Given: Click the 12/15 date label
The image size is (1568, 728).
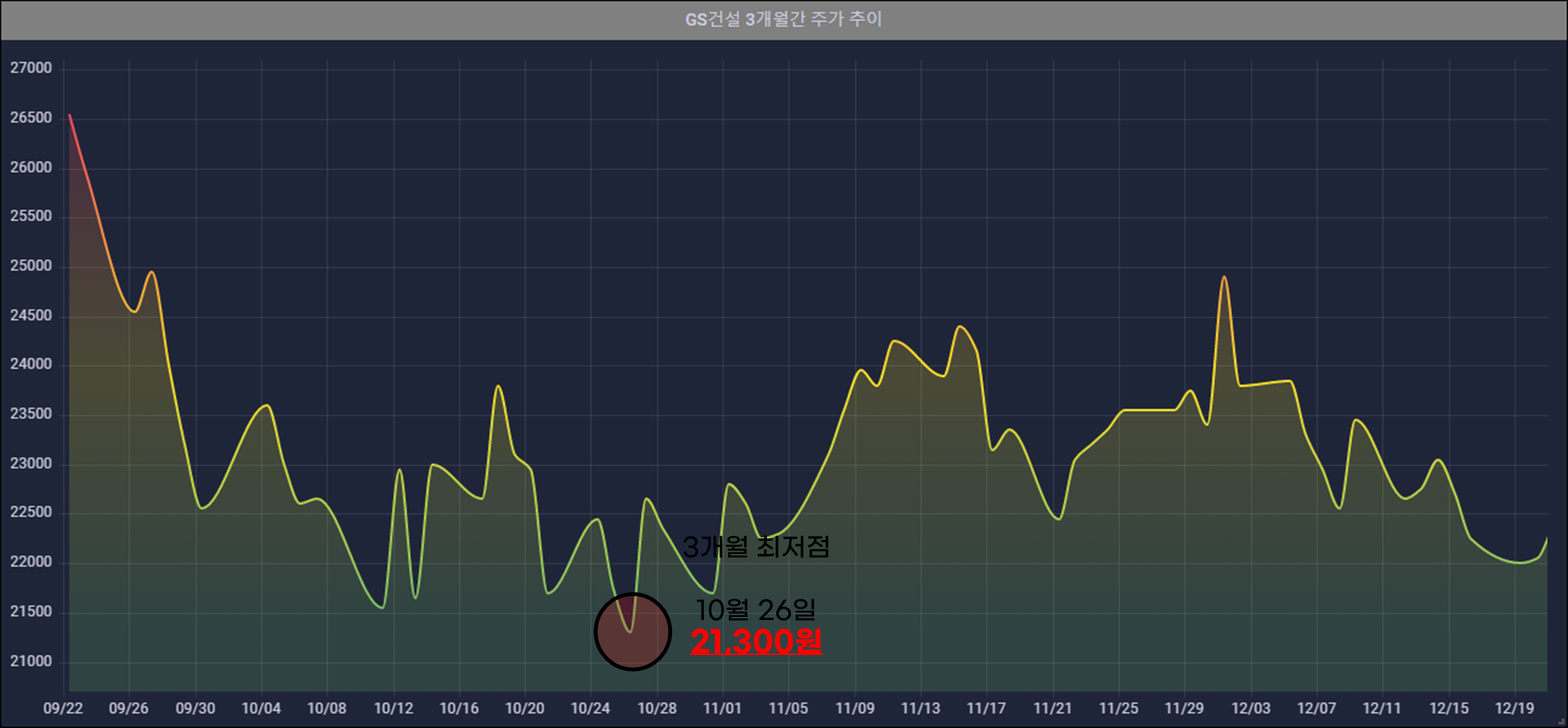Looking at the screenshot, I should [x=1449, y=709].
